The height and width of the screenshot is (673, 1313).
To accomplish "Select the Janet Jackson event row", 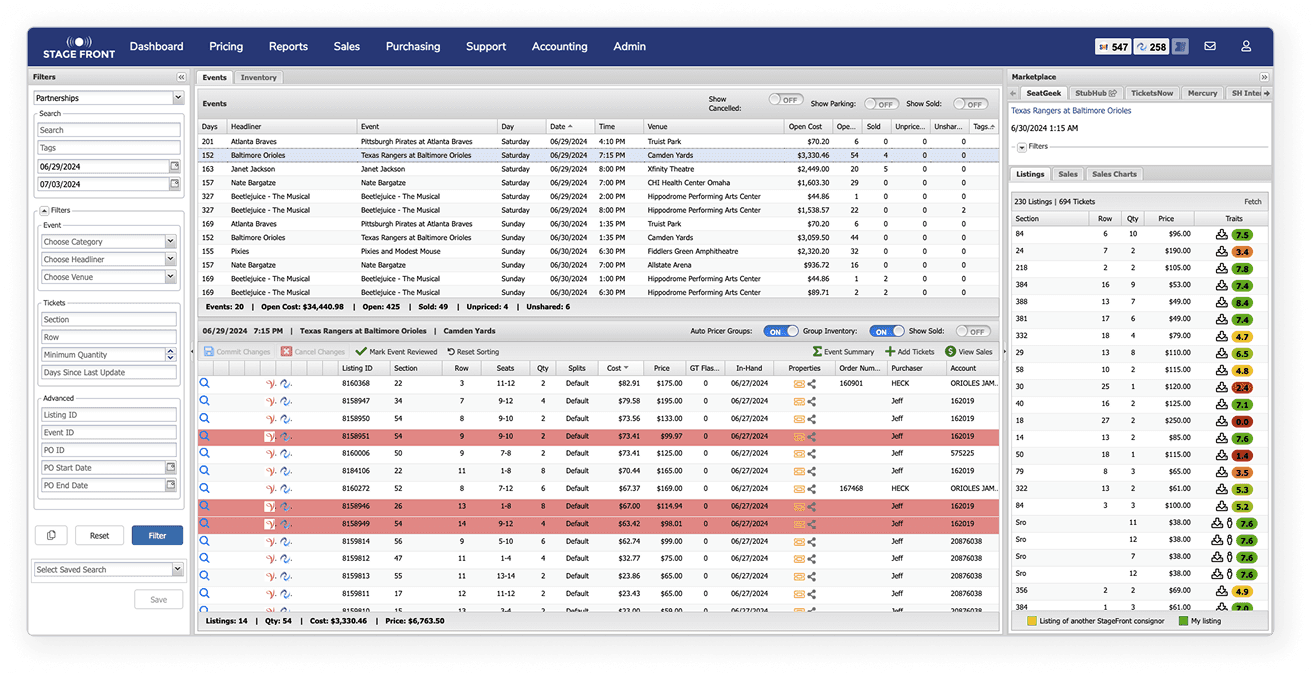I will [x=598, y=169].
